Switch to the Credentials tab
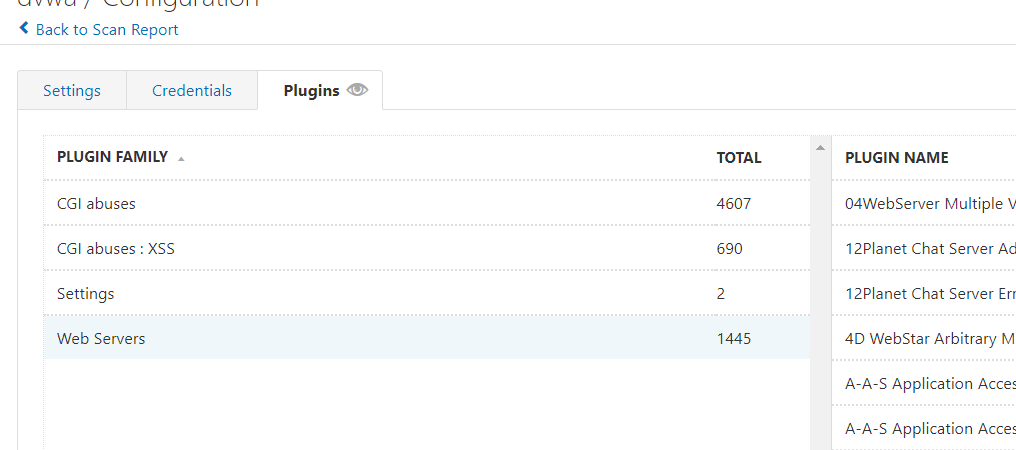Screen dimensions: 1016x450 pos(192,90)
